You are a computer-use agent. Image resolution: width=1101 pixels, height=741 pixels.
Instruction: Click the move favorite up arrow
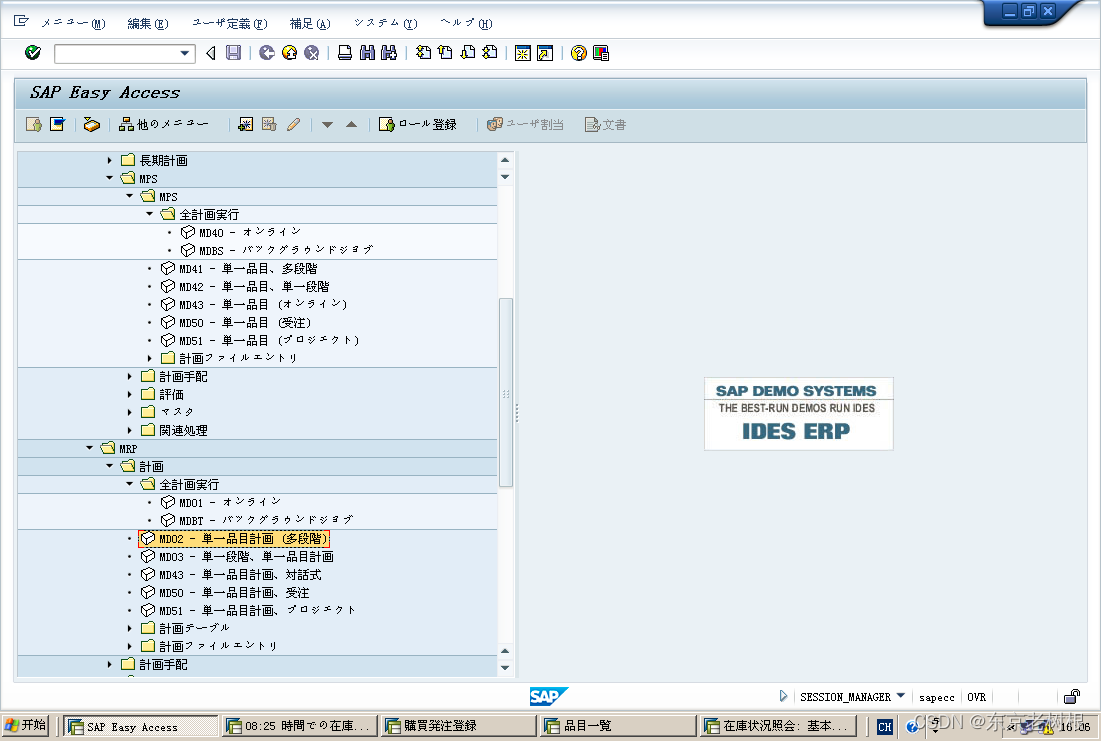(352, 124)
